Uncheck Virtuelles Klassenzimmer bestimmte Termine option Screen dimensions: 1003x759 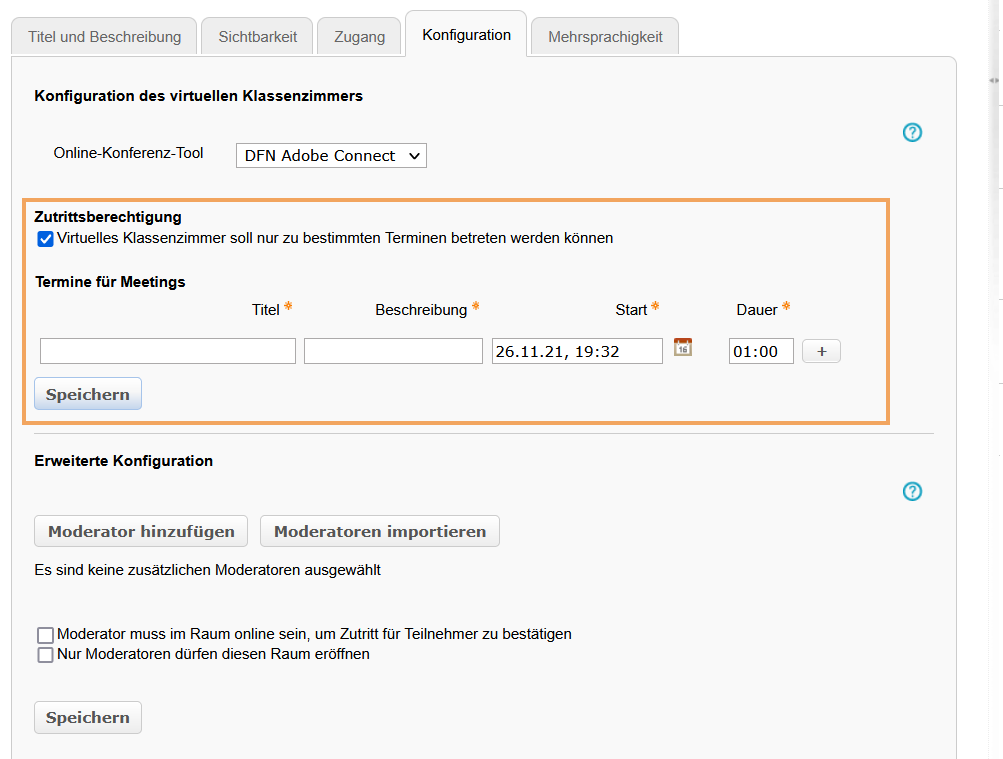[x=44, y=238]
